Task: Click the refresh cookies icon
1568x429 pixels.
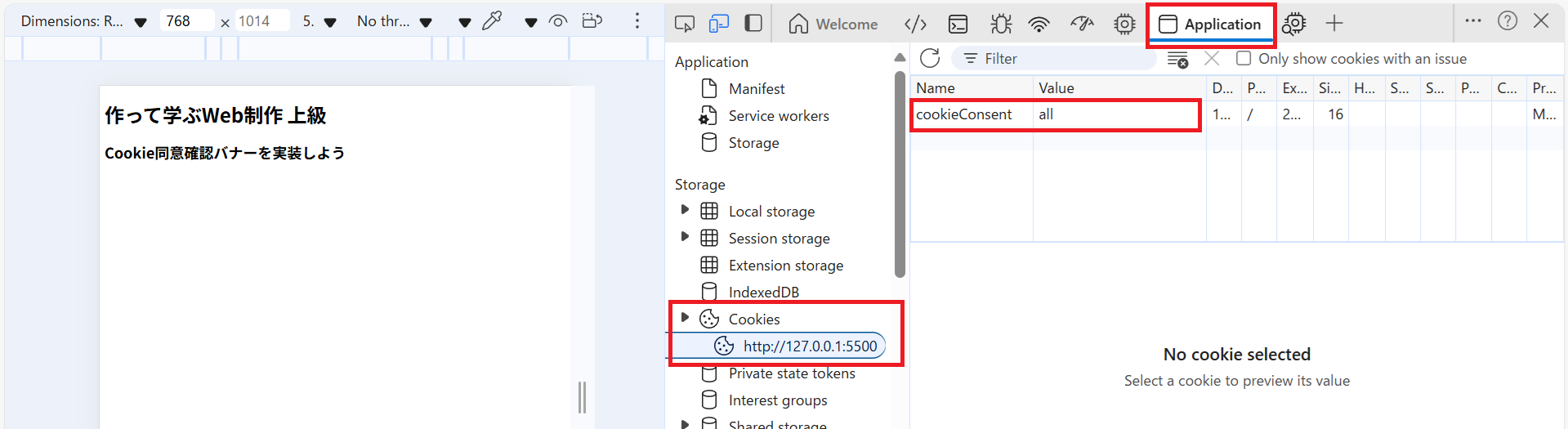Action: pos(930,58)
